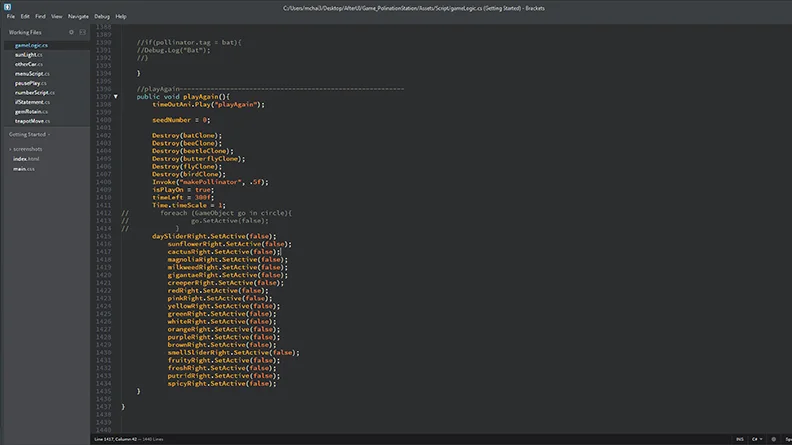Open the Find menu
The width and height of the screenshot is (792, 445).
click(x=40, y=16)
